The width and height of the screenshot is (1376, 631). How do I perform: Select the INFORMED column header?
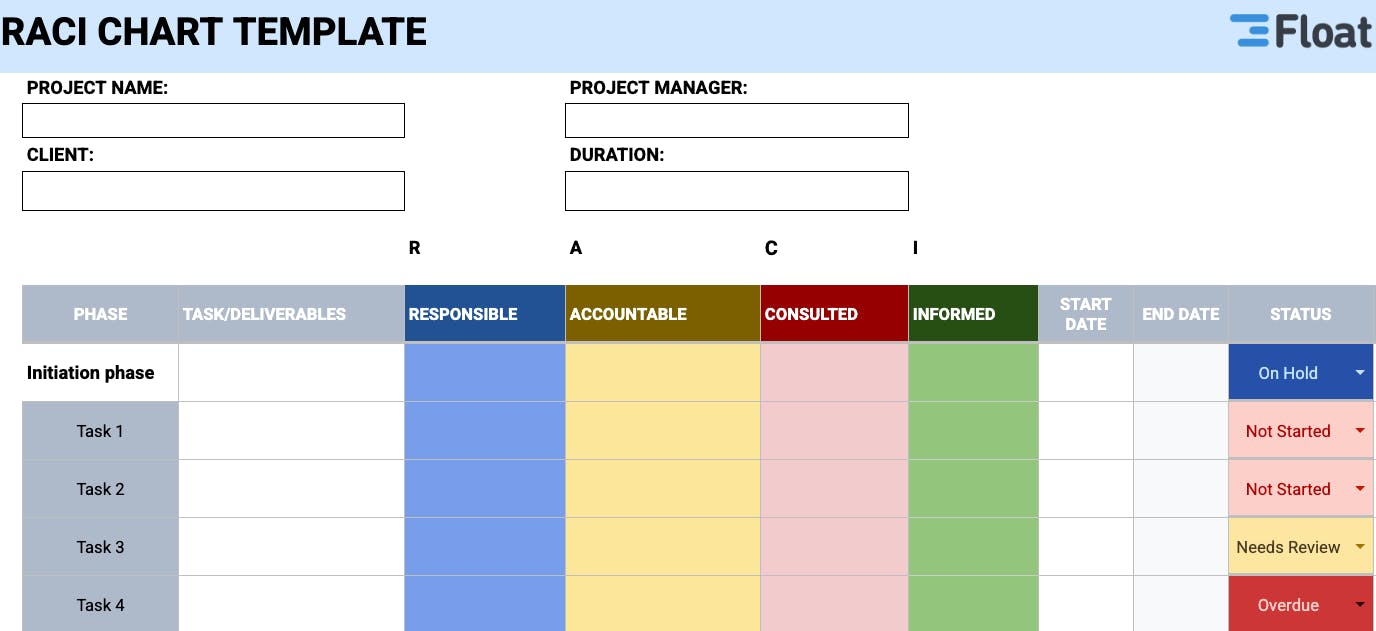point(973,314)
